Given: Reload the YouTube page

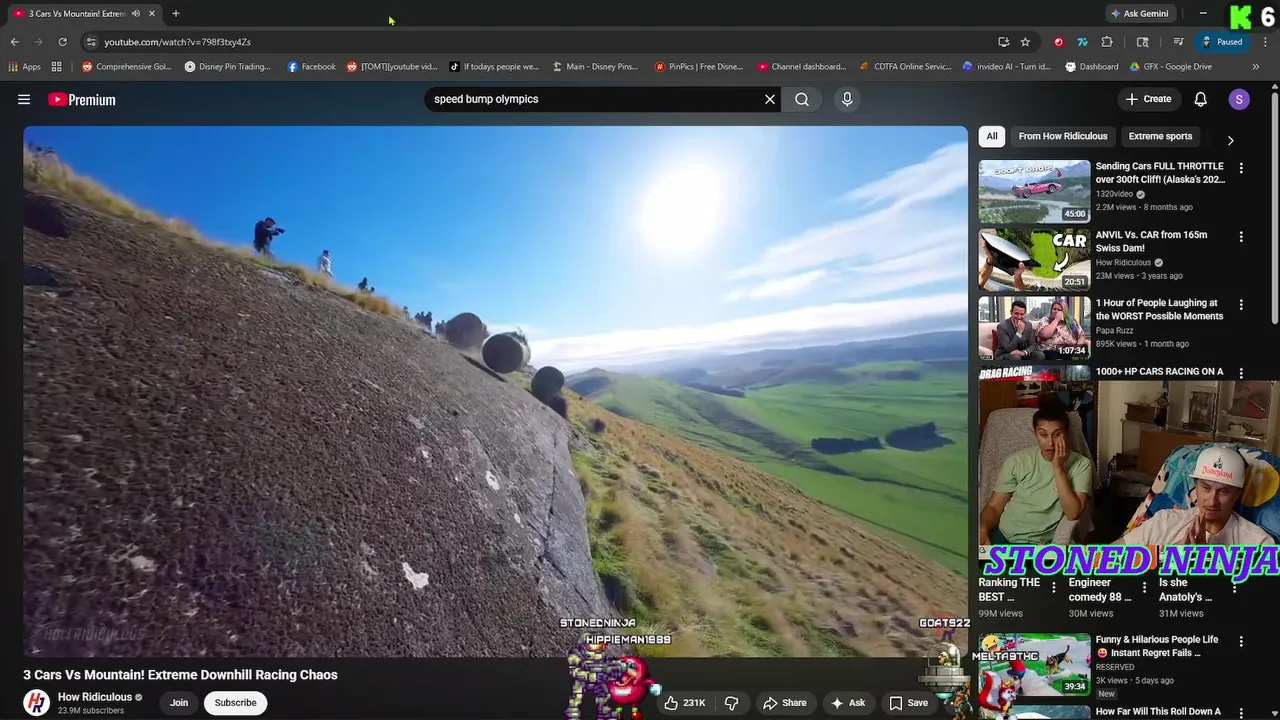Looking at the screenshot, I should [x=62, y=42].
